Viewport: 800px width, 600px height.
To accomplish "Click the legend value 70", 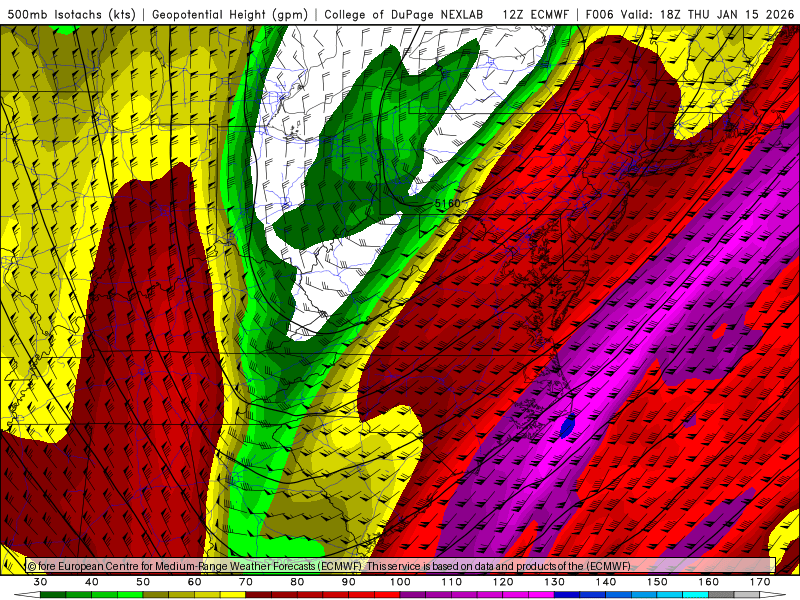I will 246,582.
